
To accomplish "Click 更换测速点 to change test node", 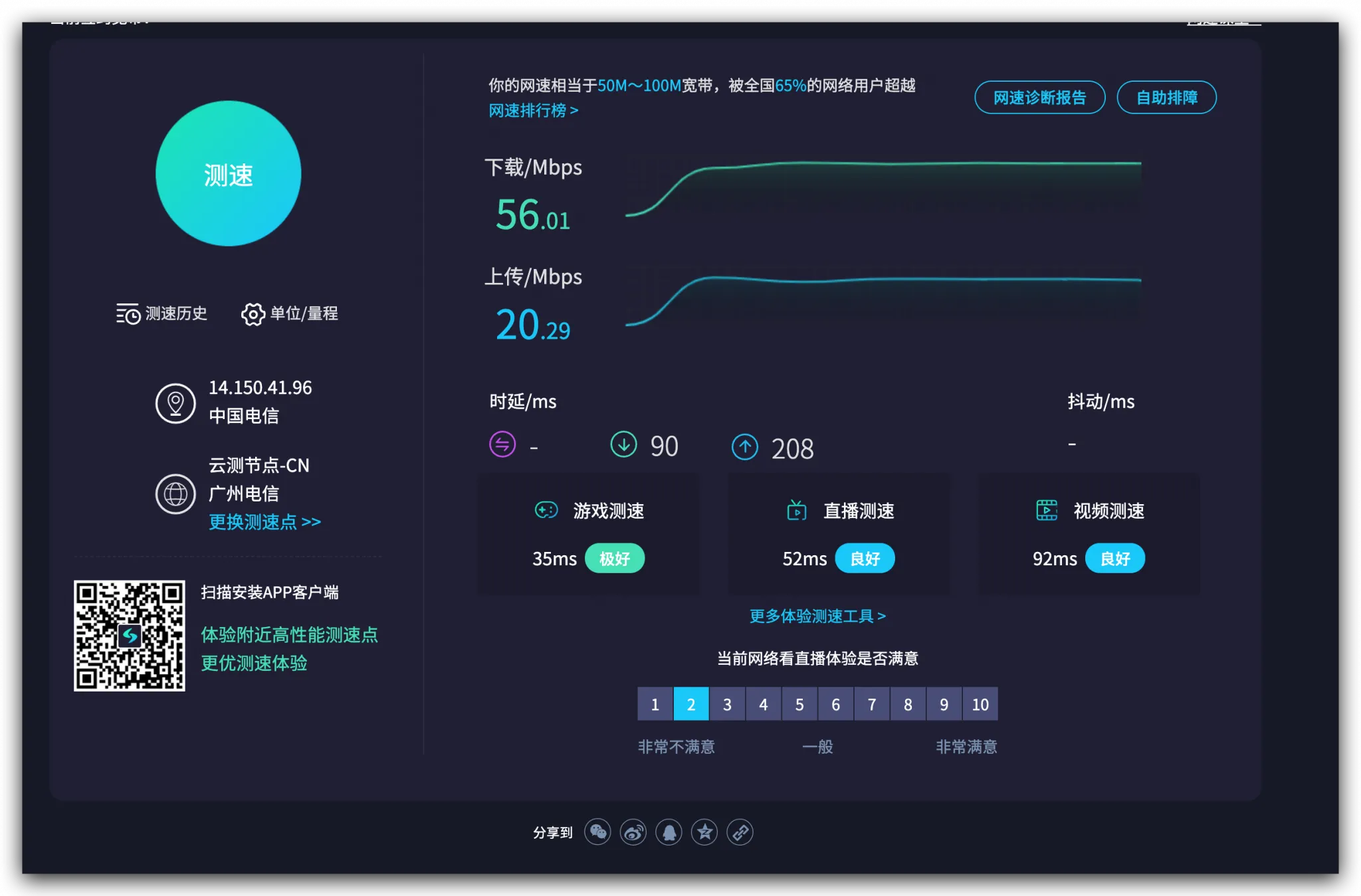I will 264,522.
